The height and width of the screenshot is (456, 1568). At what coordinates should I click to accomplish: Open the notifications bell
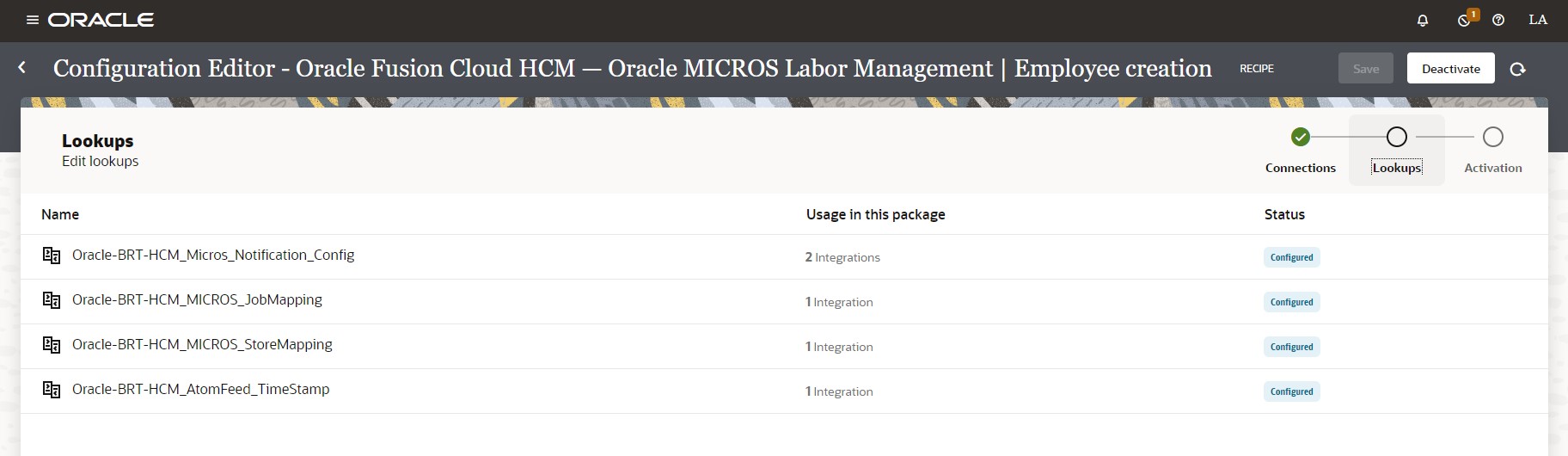[1423, 20]
